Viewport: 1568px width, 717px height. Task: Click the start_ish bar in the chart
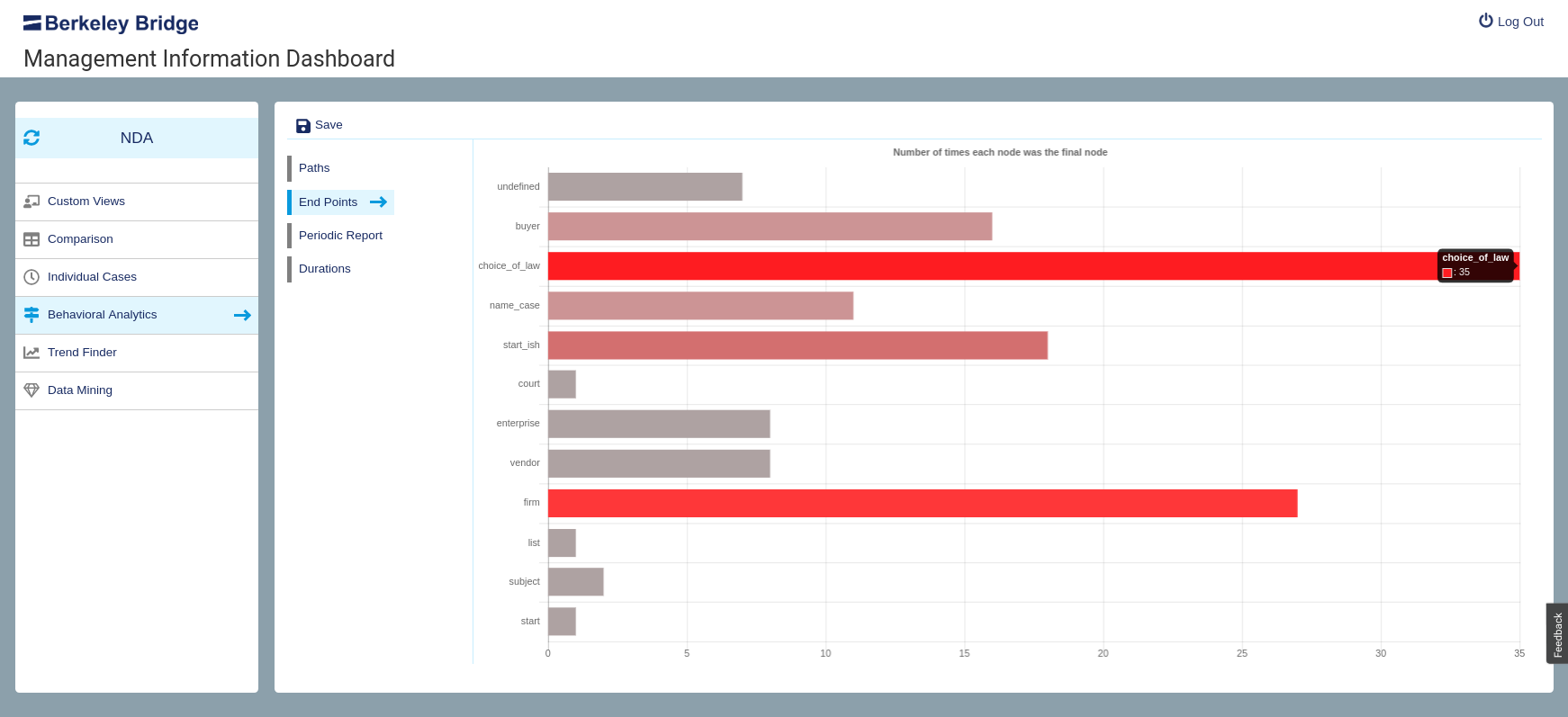[798, 345]
